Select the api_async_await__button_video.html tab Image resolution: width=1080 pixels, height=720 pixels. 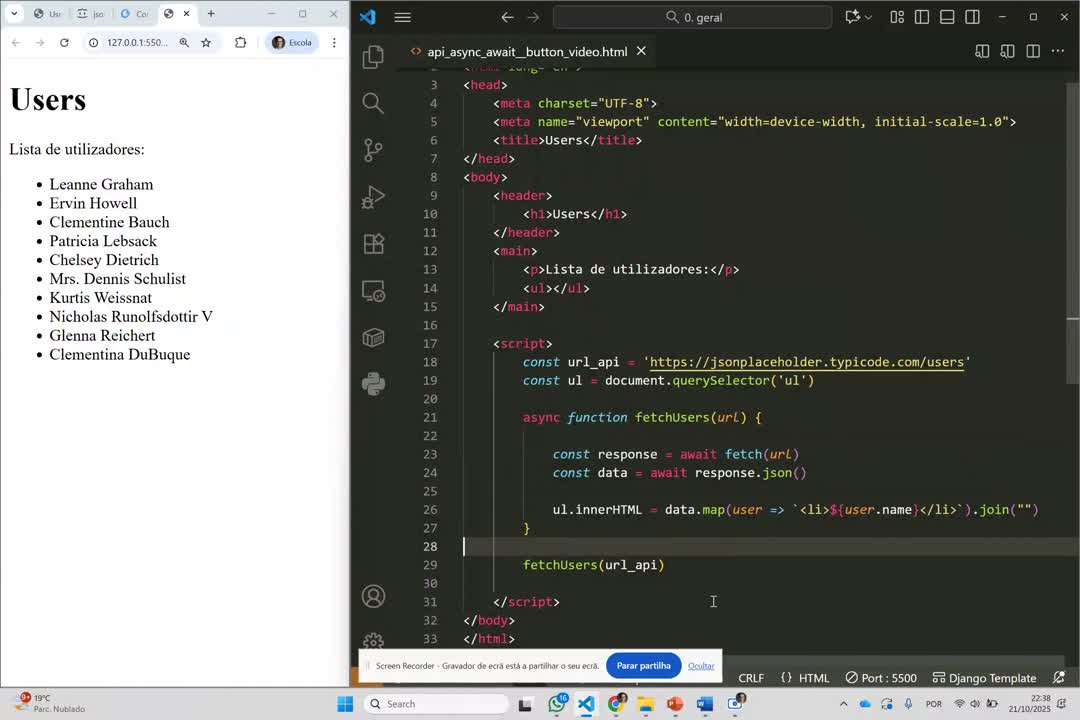(x=527, y=51)
